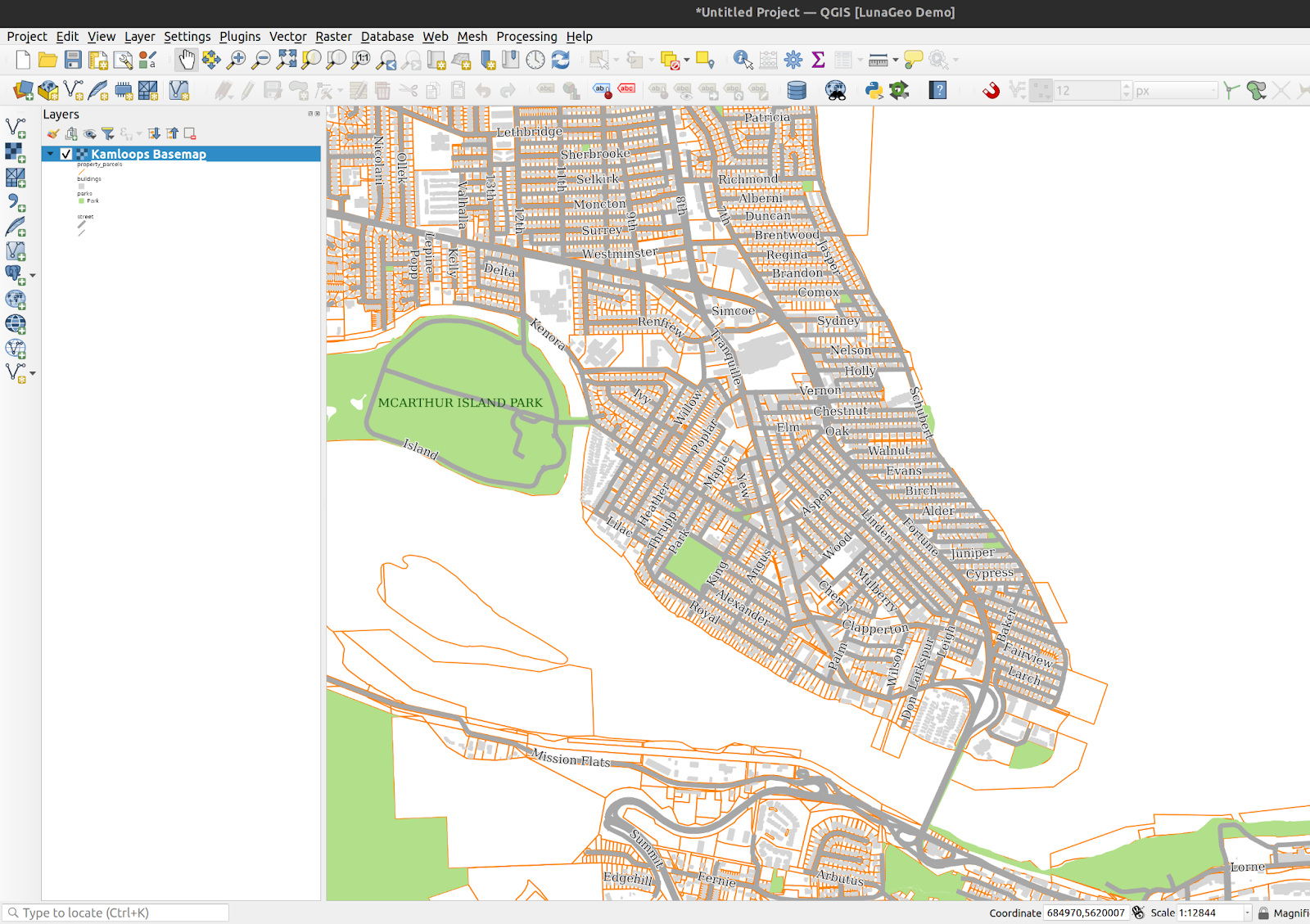Collapse the Kamloops Basemap legend entry
The width and height of the screenshot is (1310, 924).
(50, 154)
